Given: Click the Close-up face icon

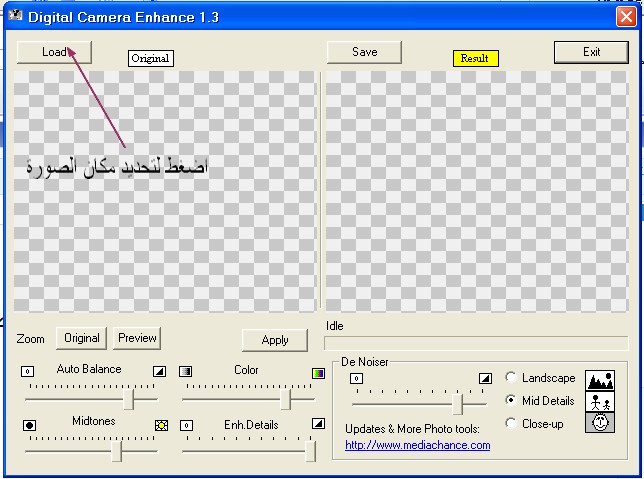Looking at the screenshot, I should point(600,423).
